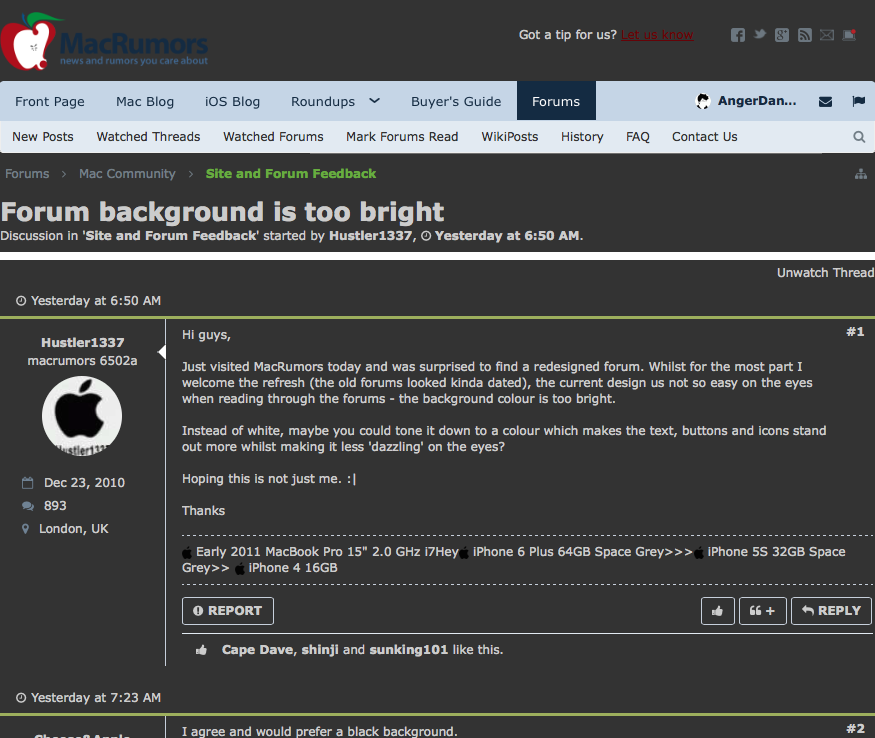This screenshot has width=875, height=738.
Task: Open the post #1 permalink
Action: pyautogui.click(x=855, y=332)
